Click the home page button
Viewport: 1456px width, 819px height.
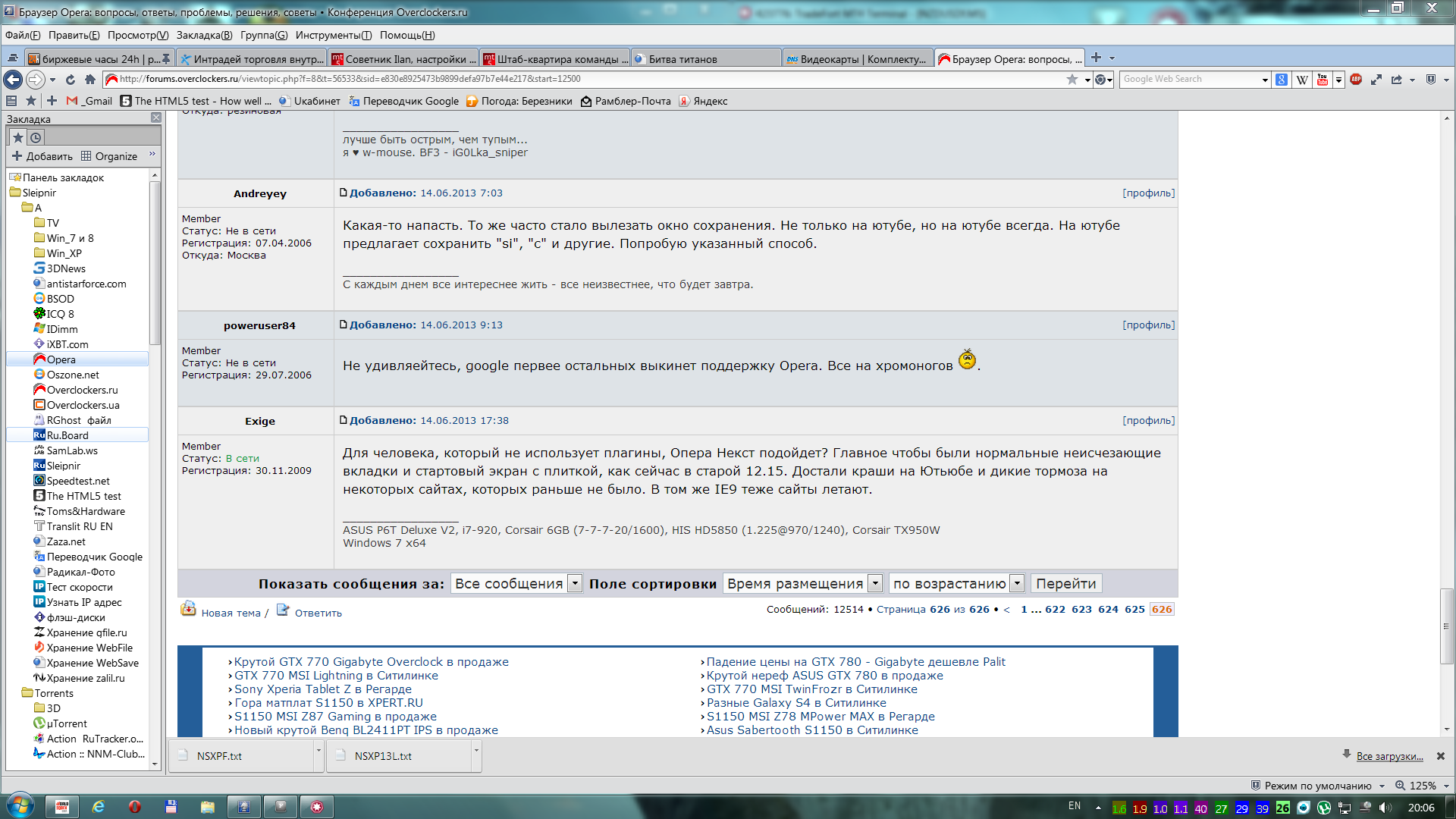90,79
